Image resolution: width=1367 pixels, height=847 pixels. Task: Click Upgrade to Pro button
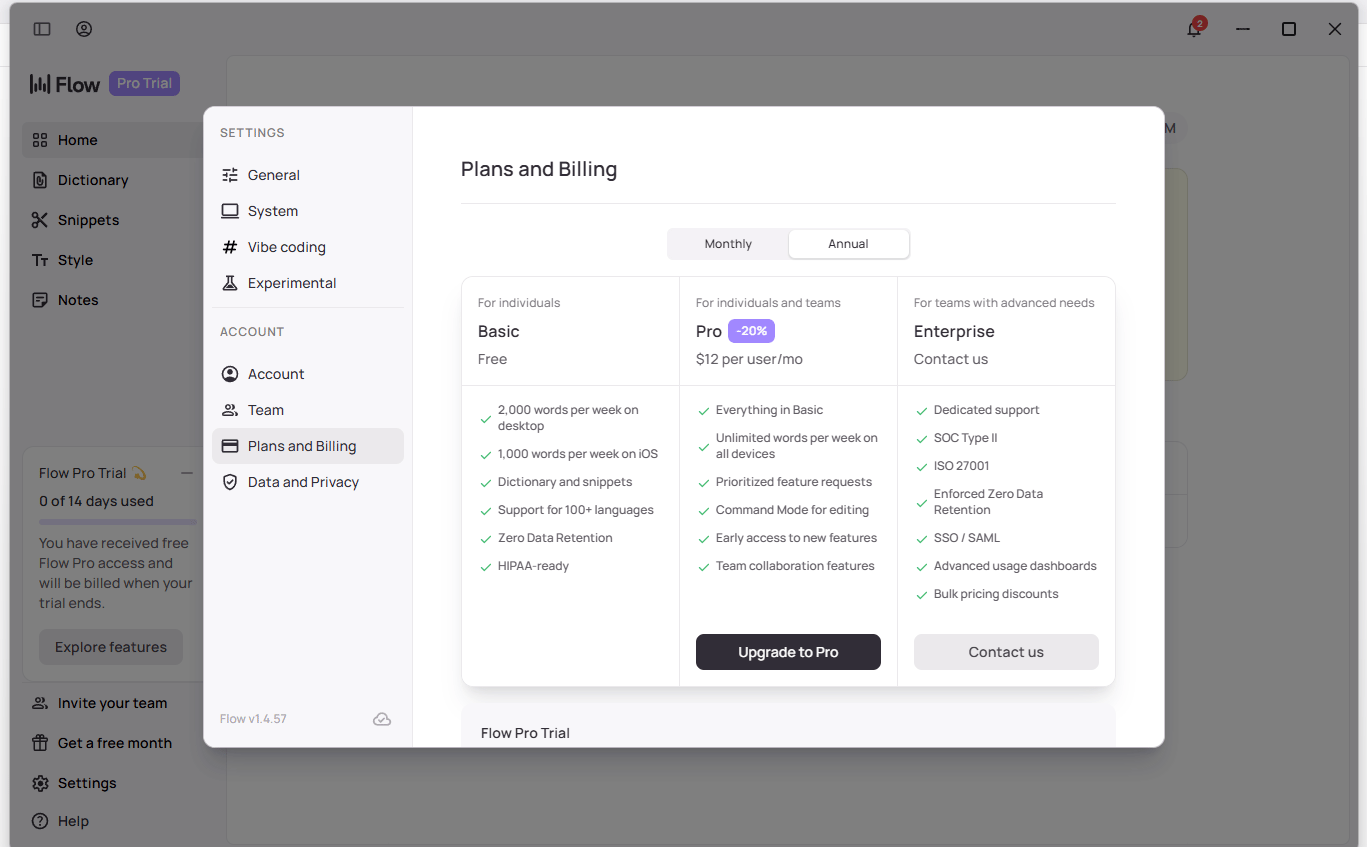pyautogui.click(x=788, y=652)
